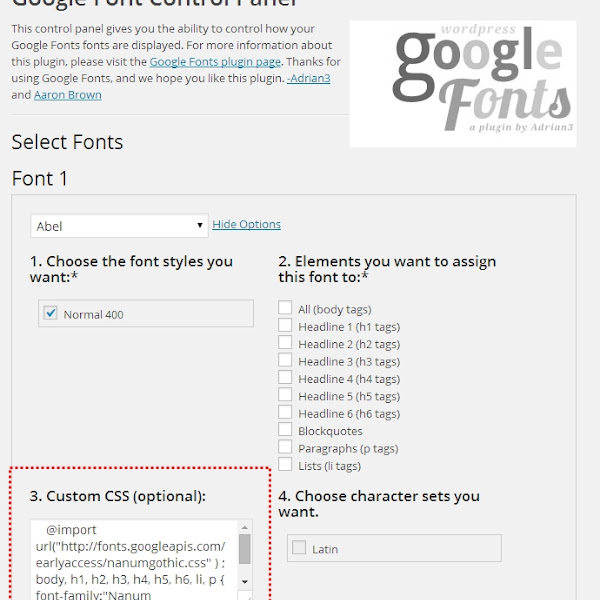Viewport: 600px width, 600px height.
Task: Check the Blockquotes option
Action: (285, 429)
